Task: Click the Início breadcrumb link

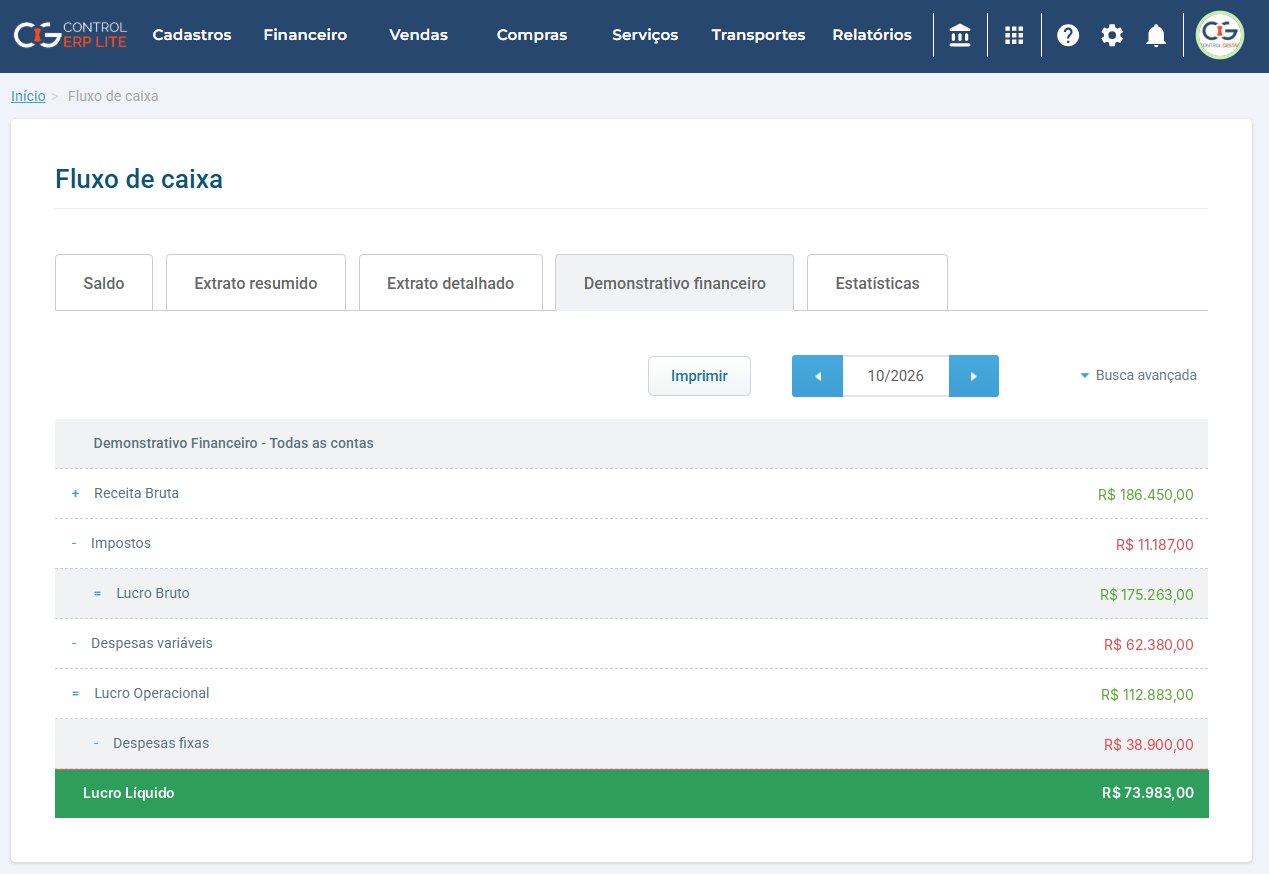Action: [x=28, y=96]
